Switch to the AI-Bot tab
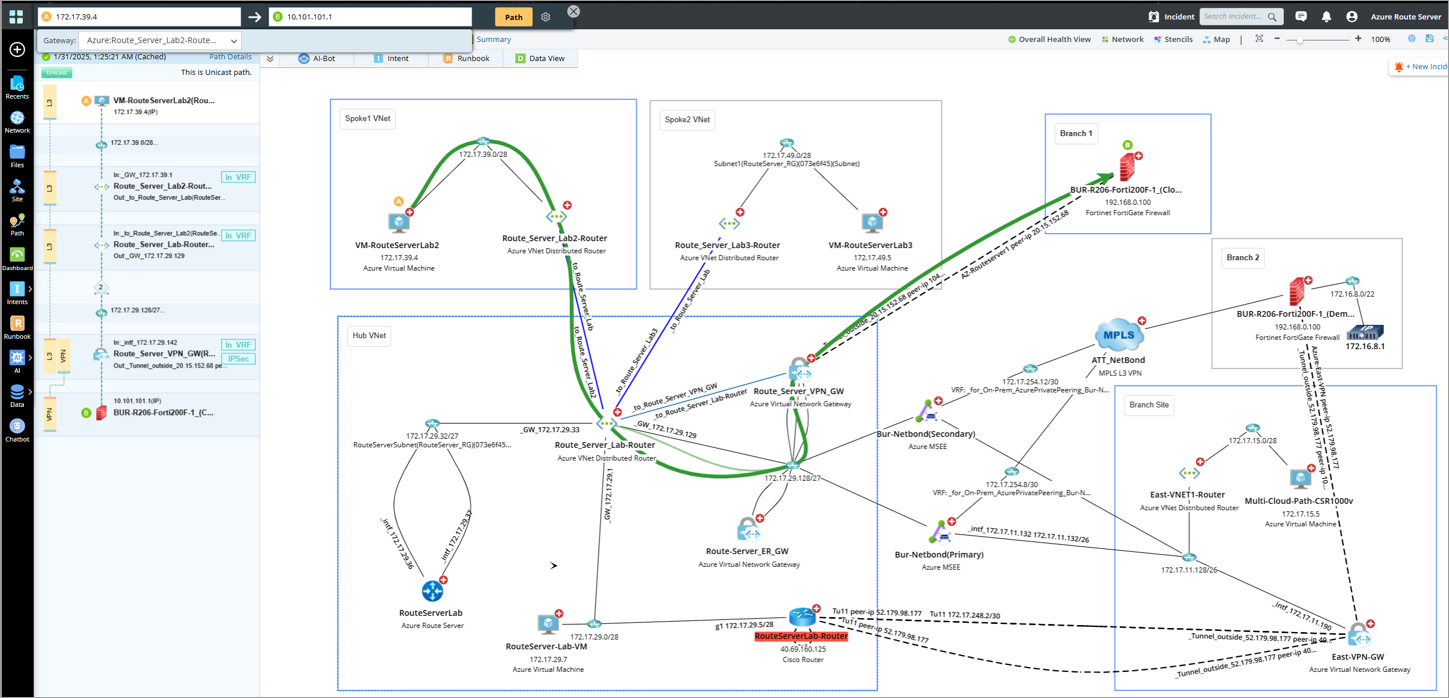1449x698 pixels. [316, 59]
